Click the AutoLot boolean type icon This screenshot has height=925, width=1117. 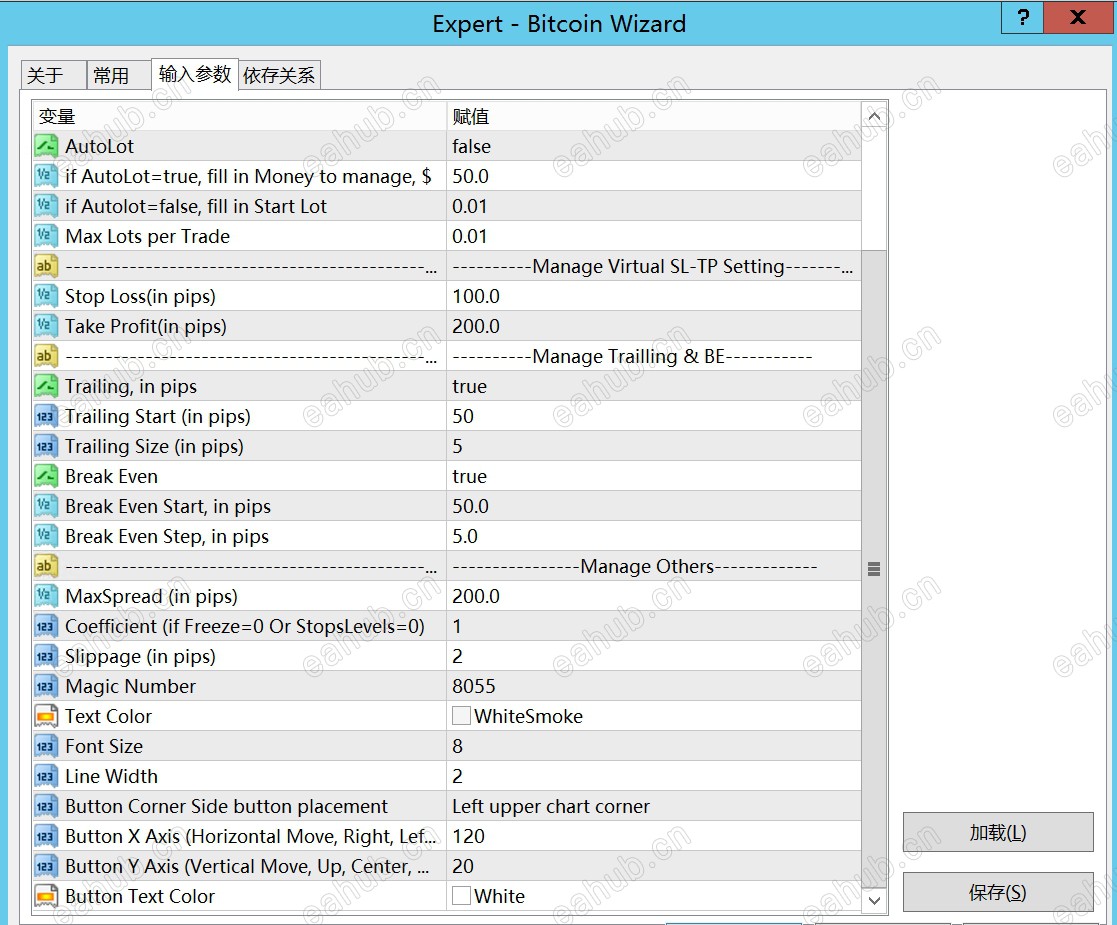[x=46, y=146]
